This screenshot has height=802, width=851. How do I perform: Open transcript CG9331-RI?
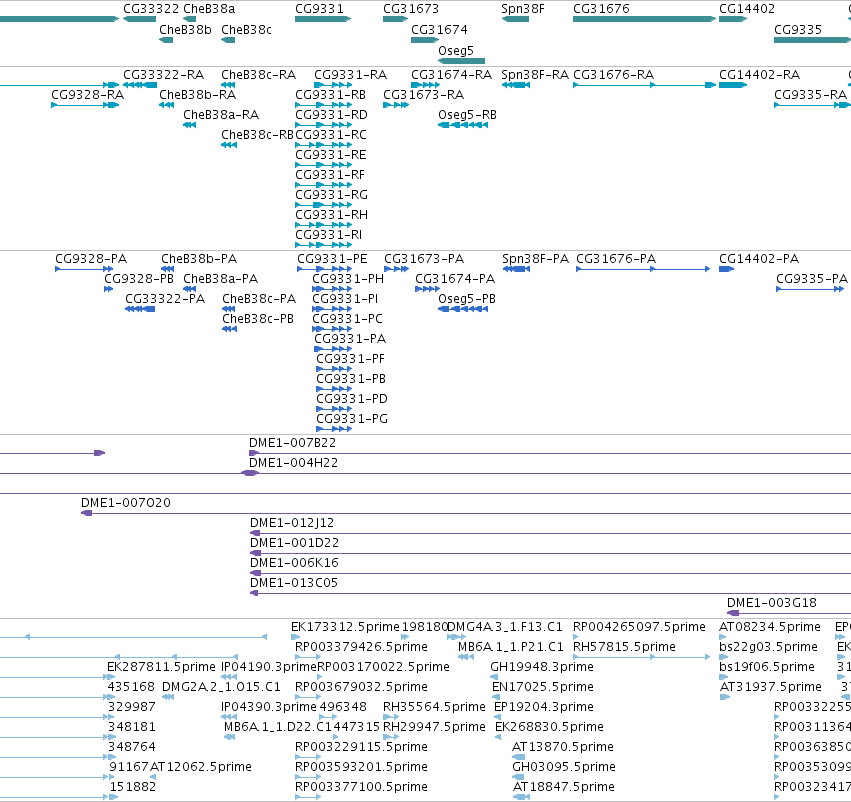[328, 235]
